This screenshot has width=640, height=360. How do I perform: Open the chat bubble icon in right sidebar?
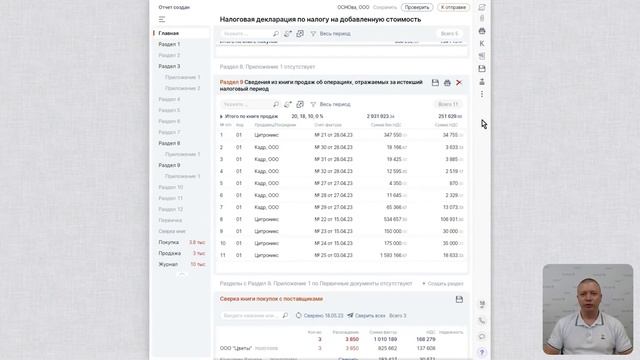(482, 337)
